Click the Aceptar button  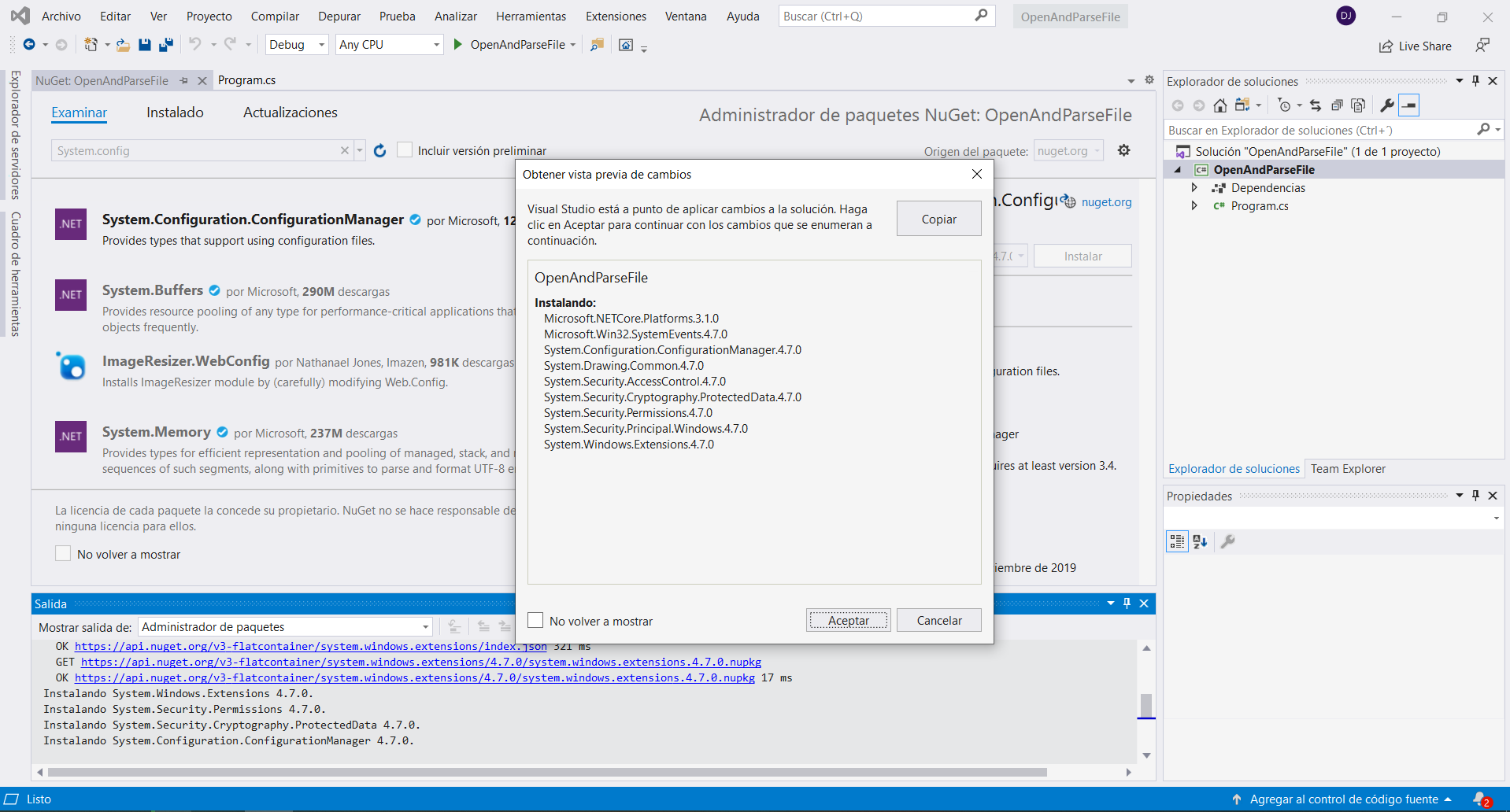coord(848,621)
